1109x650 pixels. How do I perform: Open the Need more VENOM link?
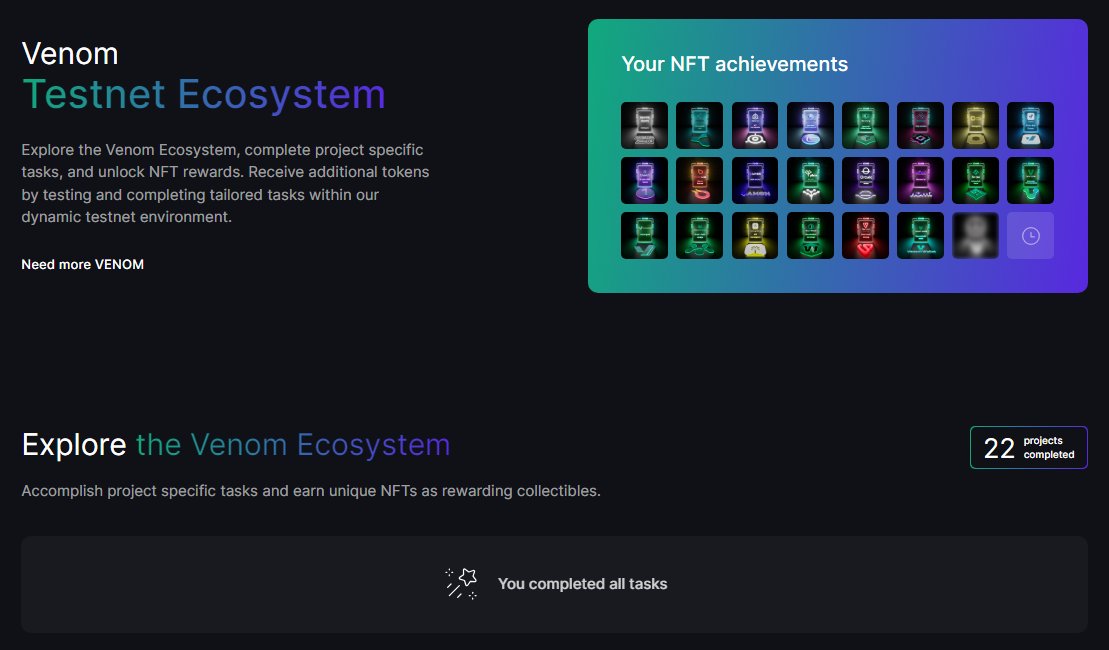pos(83,265)
